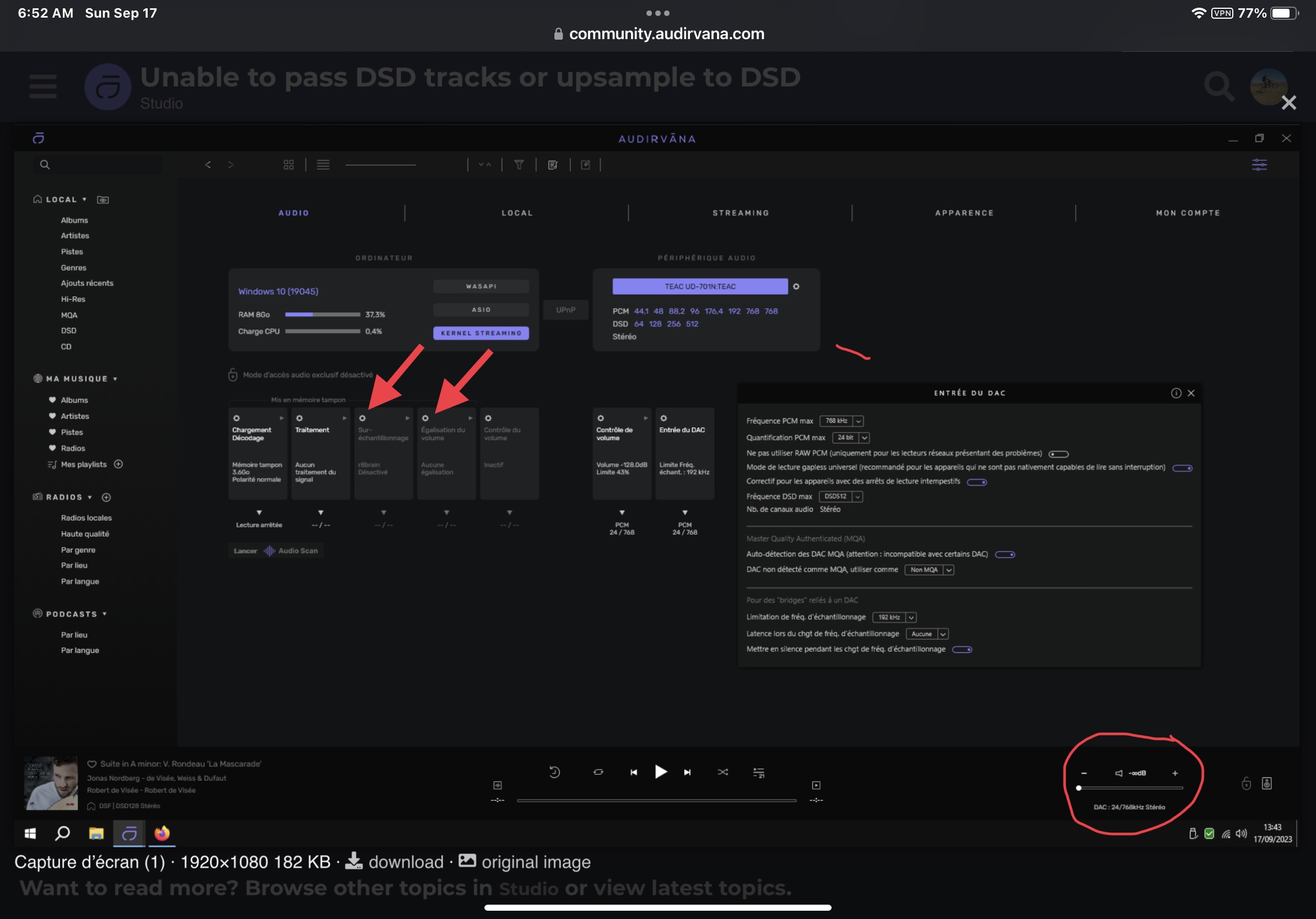Switch to the APPARENCE tab
The height and width of the screenshot is (919, 1316).
[x=964, y=213]
